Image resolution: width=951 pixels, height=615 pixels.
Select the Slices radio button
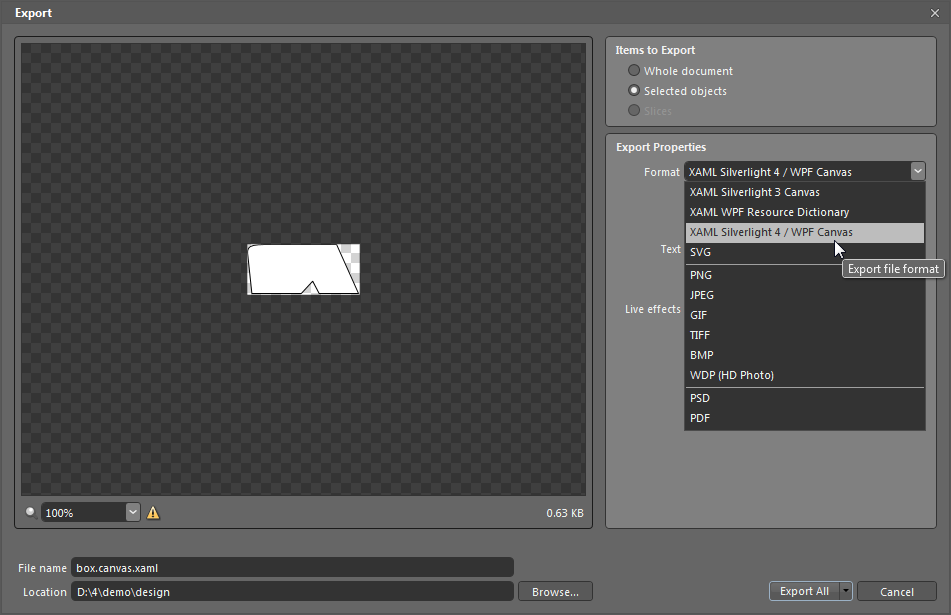634,110
